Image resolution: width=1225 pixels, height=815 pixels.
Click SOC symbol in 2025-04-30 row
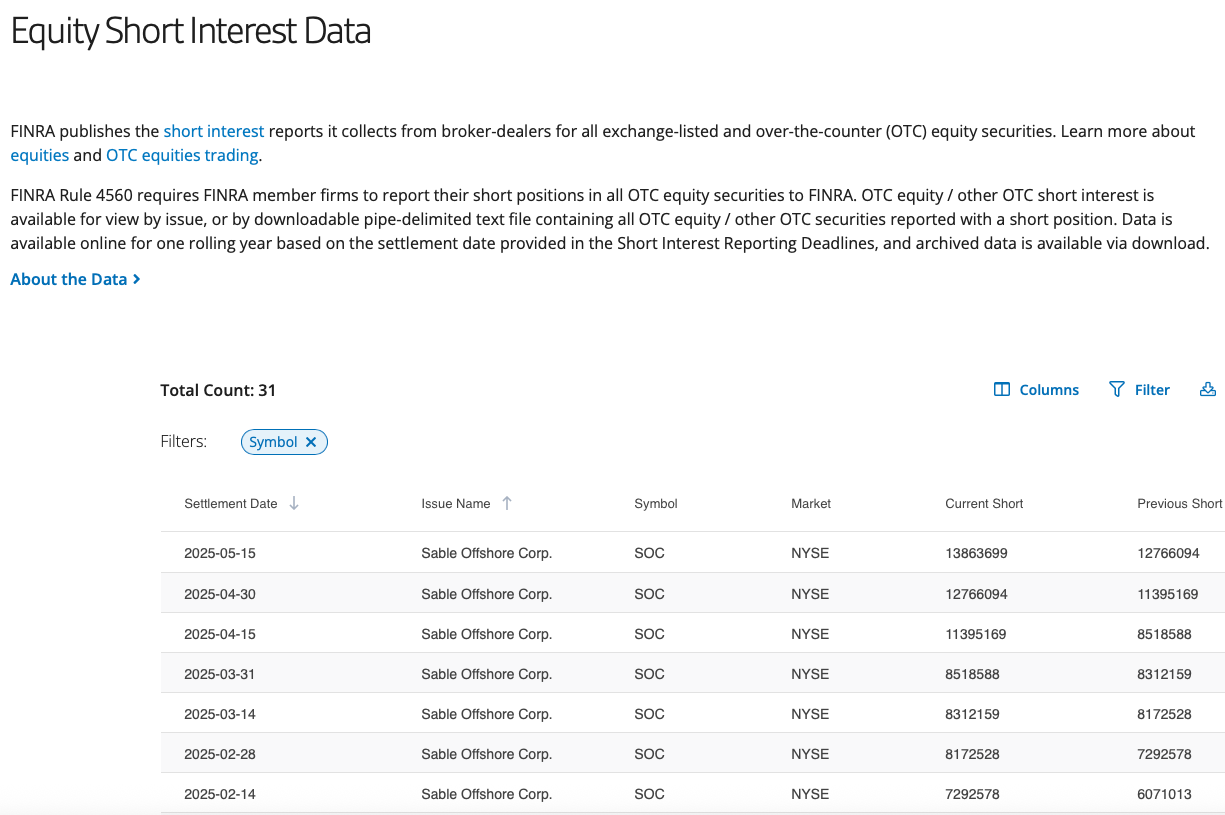tap(649, 594)
